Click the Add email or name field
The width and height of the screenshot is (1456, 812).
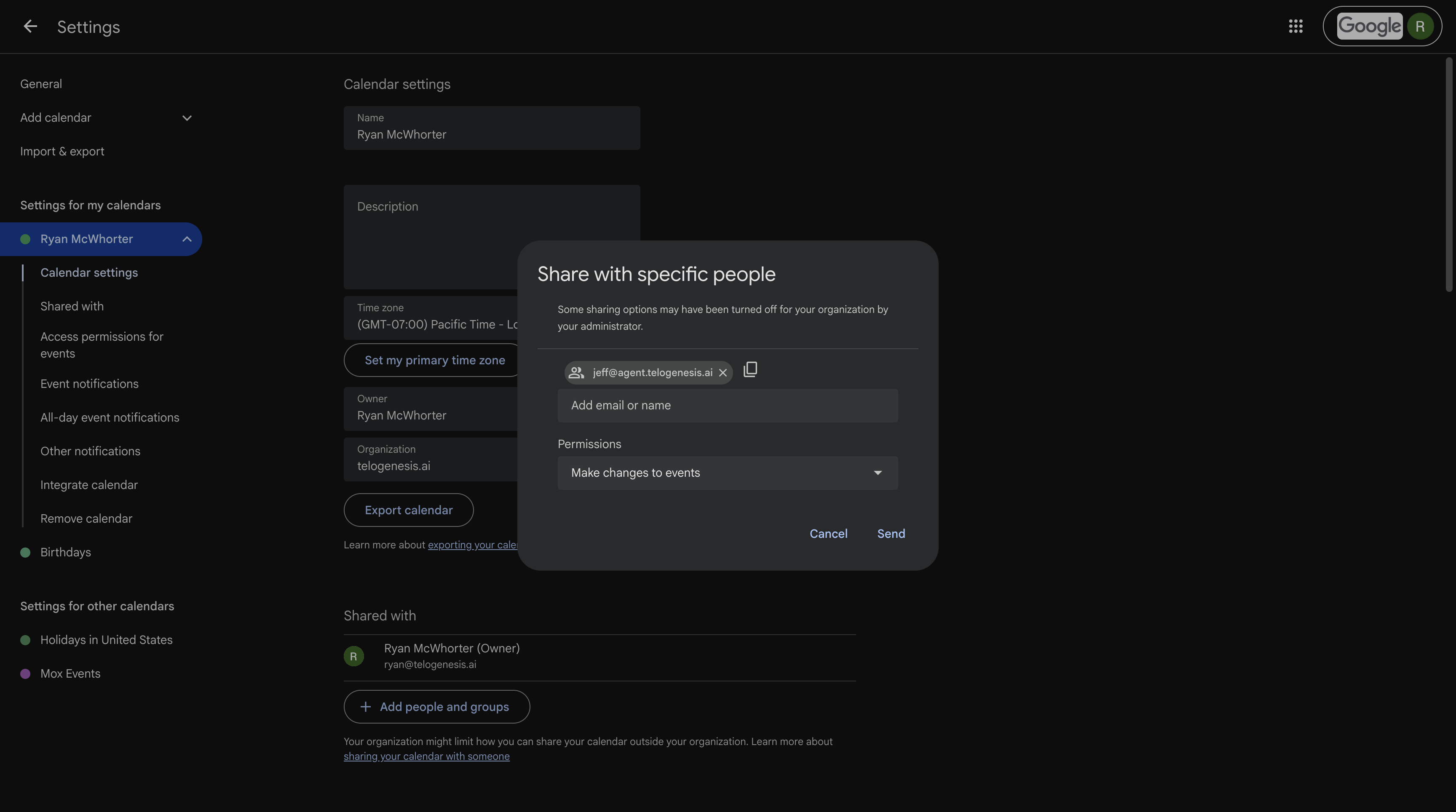(728, 405)
